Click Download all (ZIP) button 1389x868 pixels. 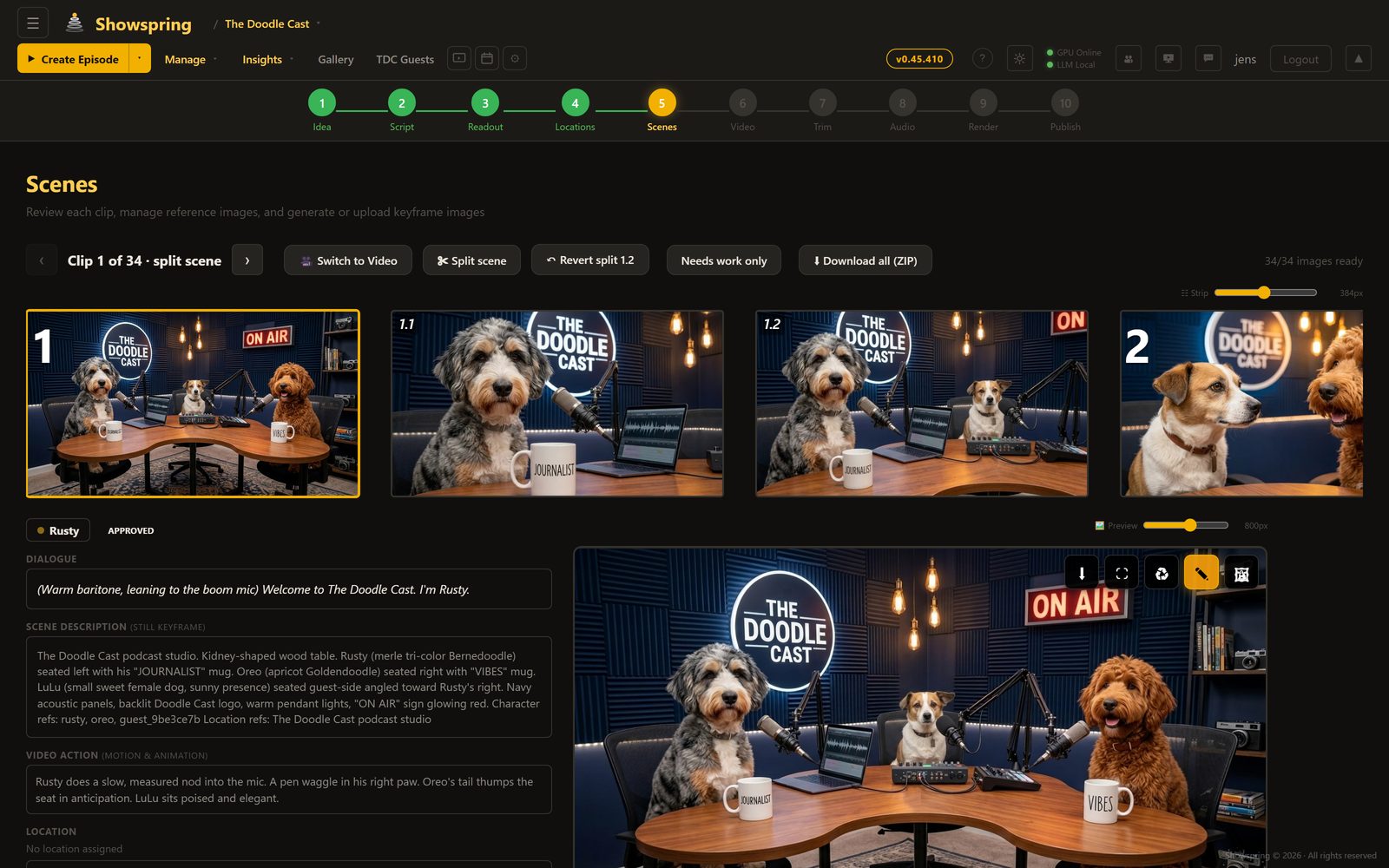[866, 260]
